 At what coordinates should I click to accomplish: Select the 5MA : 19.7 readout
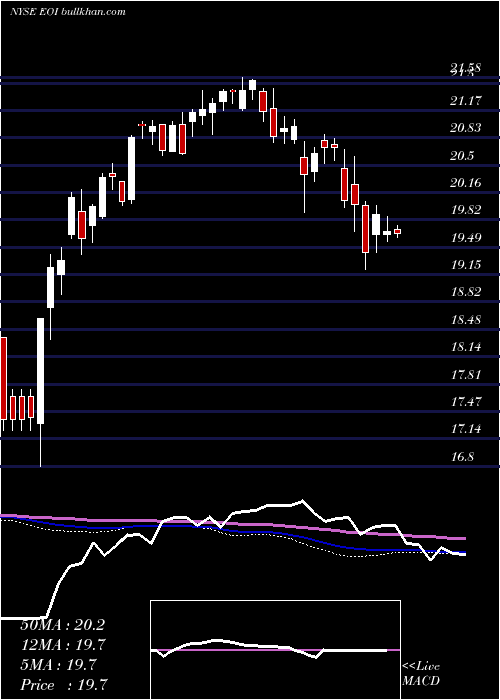58,665
